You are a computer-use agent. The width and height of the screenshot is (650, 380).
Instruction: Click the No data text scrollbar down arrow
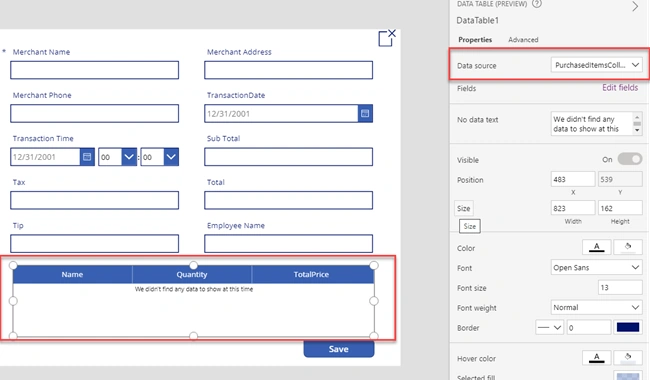point(637,131)
